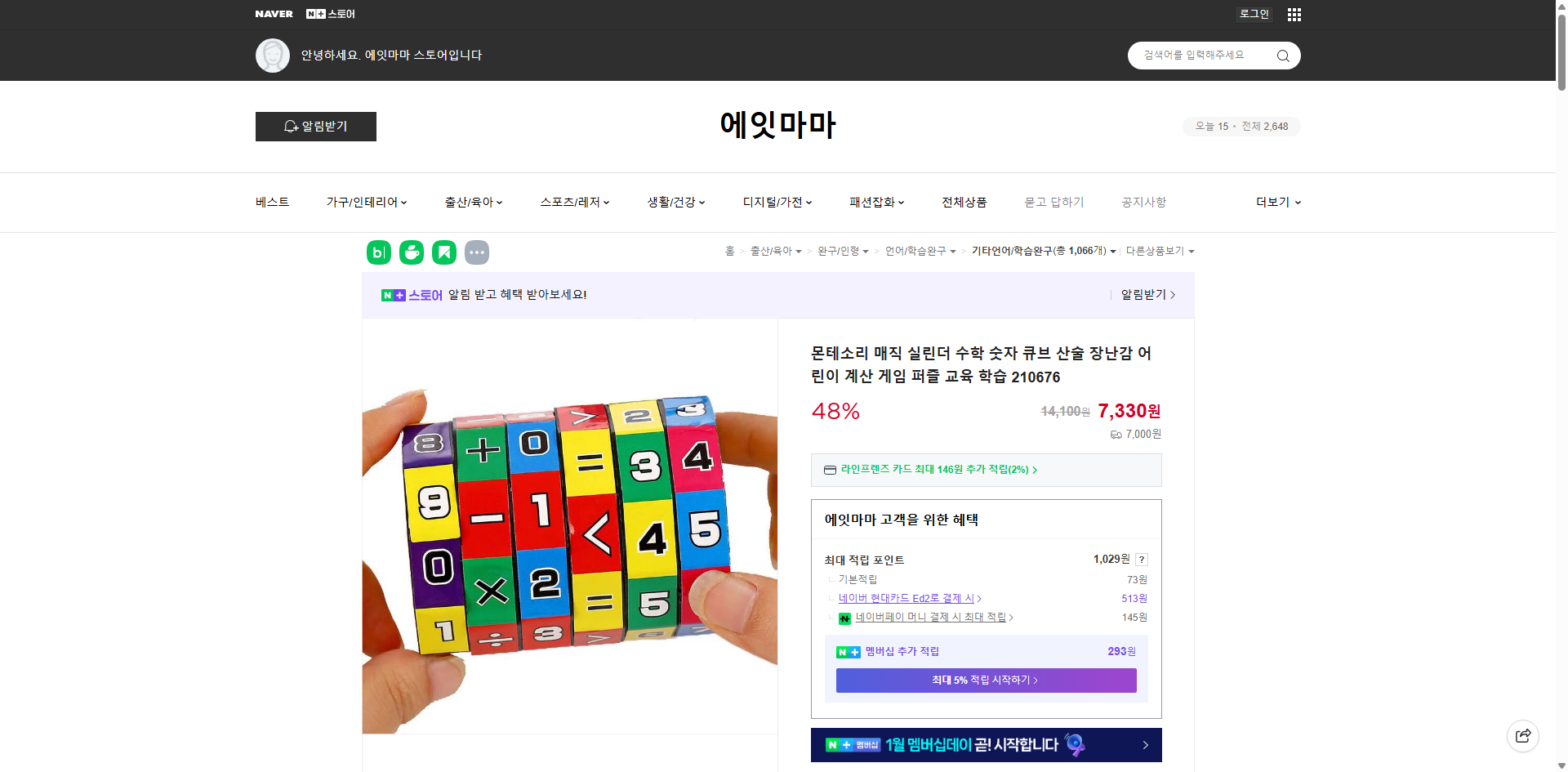The image size is (1568, 772).
Task: Click the question mark help icon beside 최대 적립 포인트
Action: pos(1142,560)
